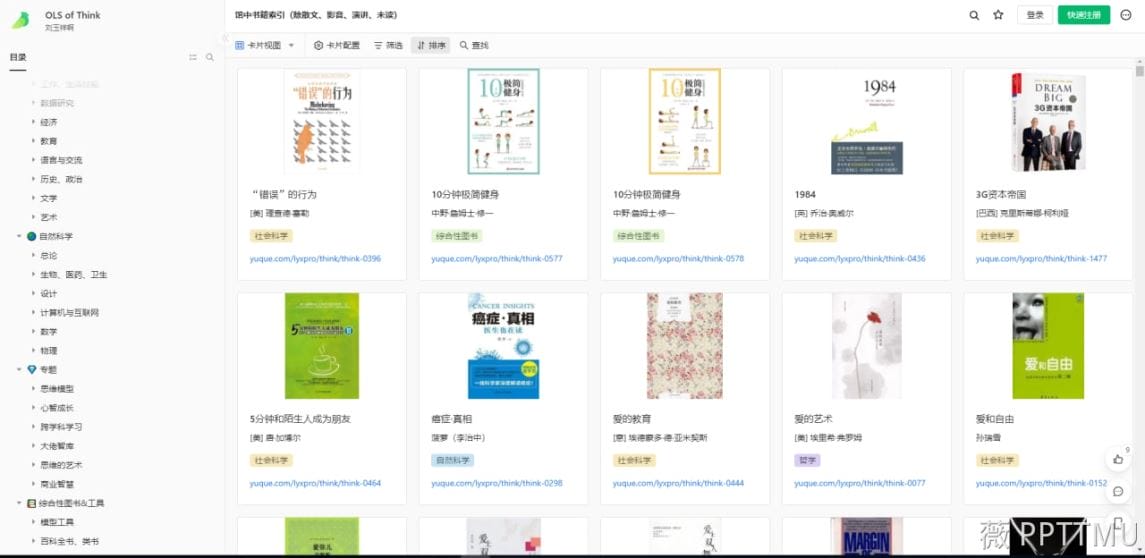Click the blue 自然科学 tag on 癌症·真相 card

point(452,461)
